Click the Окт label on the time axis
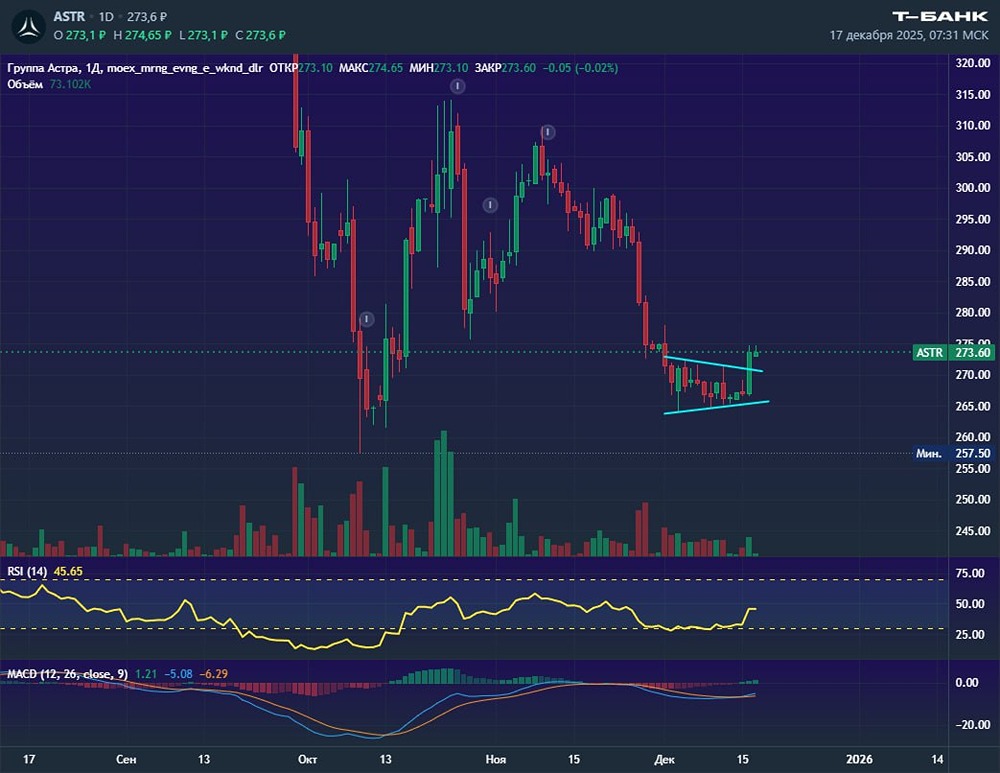Image resolution: width=1000 pixels, height=773 pixels. [x=307, y=759]
